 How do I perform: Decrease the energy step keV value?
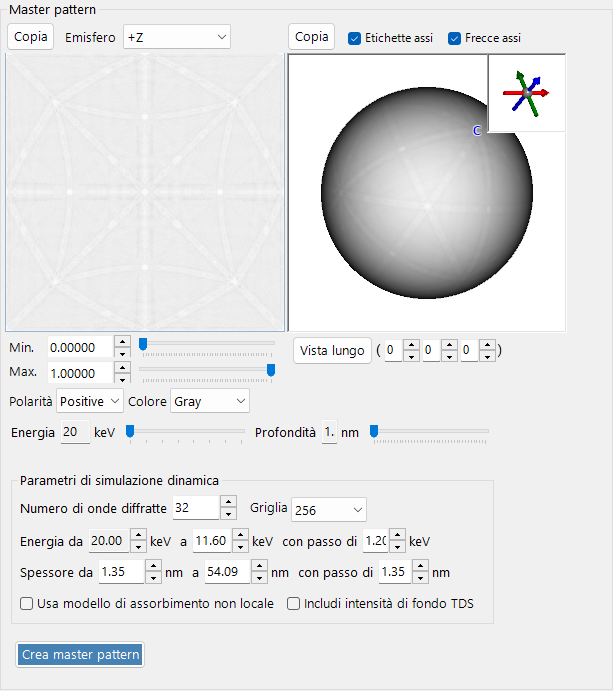(398, 547)
